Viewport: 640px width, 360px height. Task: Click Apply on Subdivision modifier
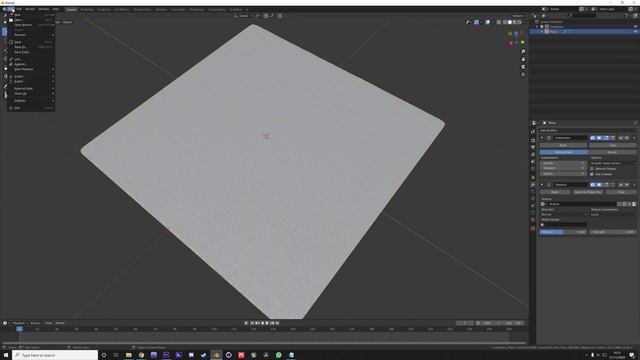click(563, 145)
